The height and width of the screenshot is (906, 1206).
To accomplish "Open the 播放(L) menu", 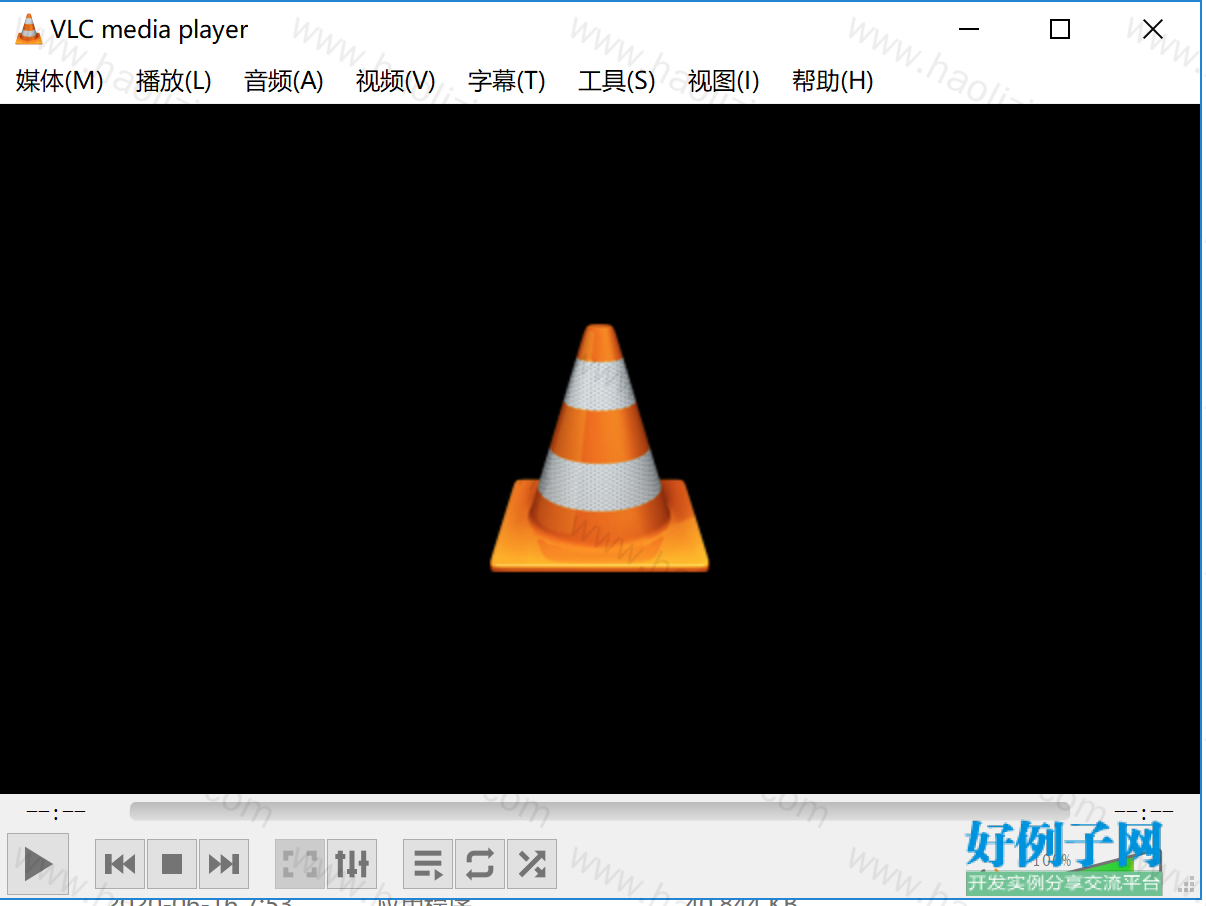I will click(x=174, y=81).
